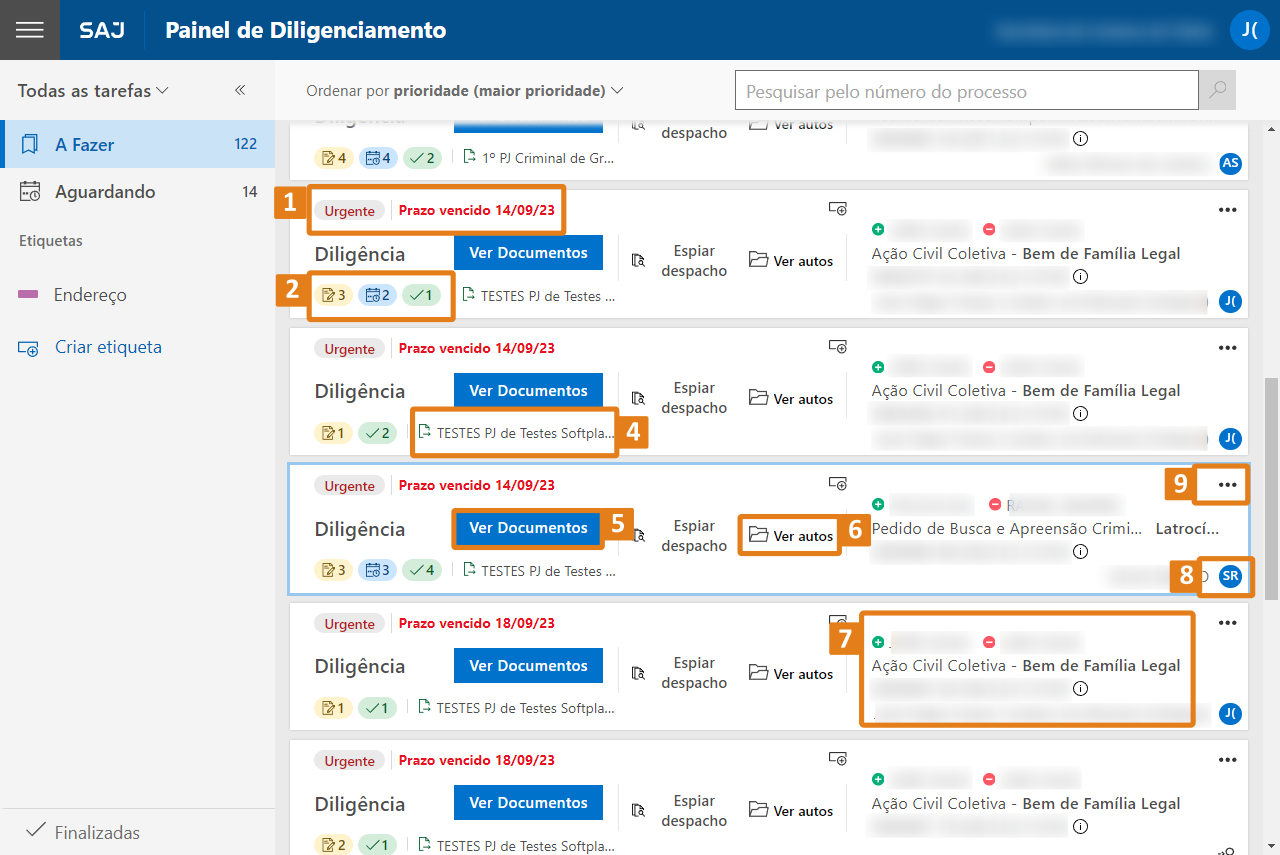Click Criar etiqueta link
Image resolution: width=1280 pixels, height=855 pixels.
click(108, 348)
